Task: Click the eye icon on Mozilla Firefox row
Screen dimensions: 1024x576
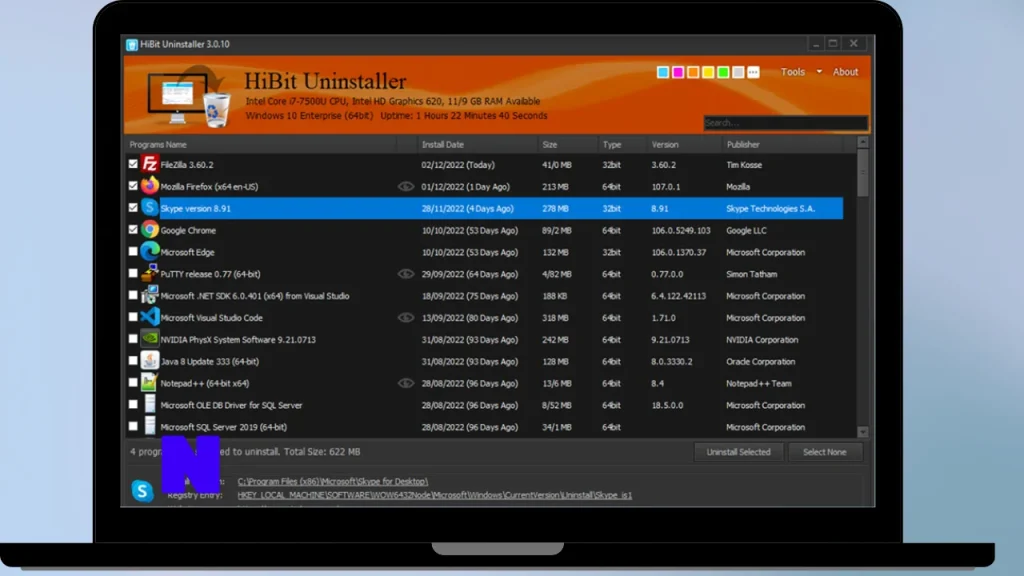Action: [406, 186]
